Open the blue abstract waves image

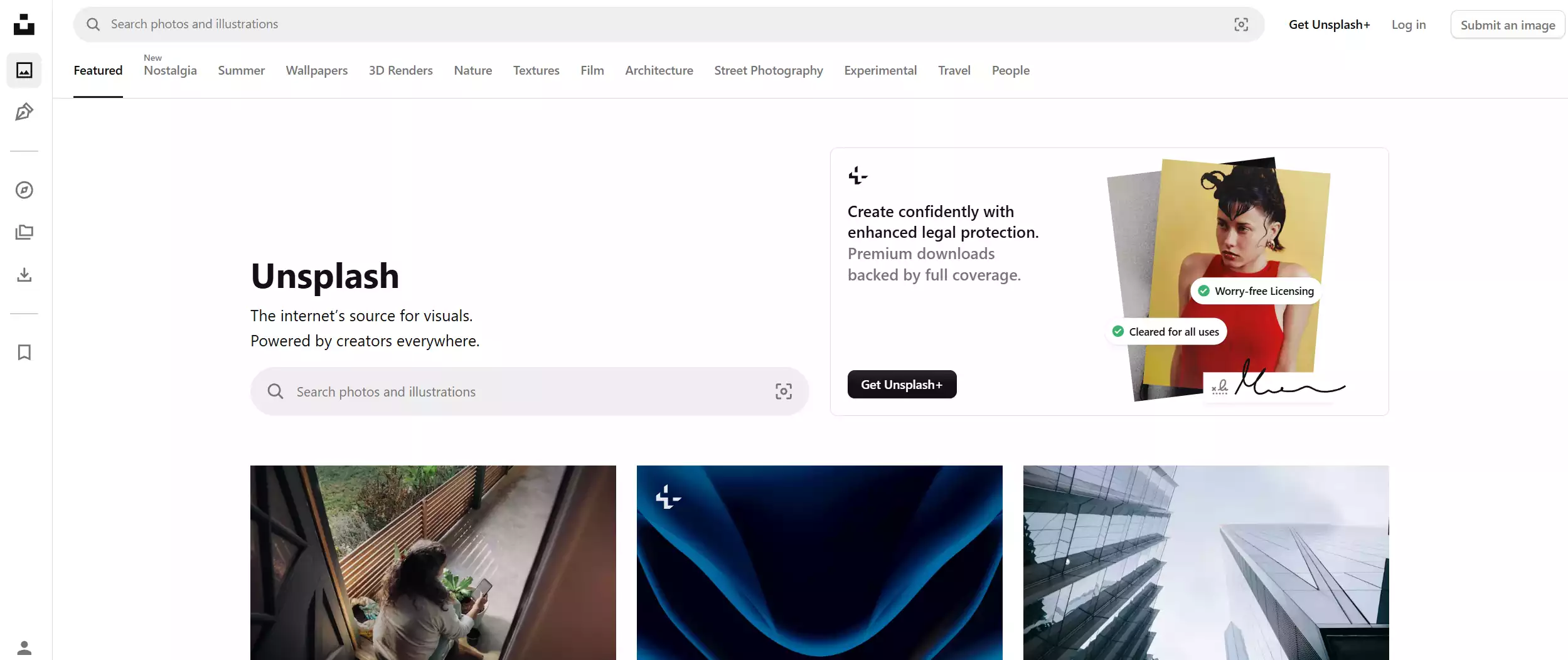pos(819,563)
